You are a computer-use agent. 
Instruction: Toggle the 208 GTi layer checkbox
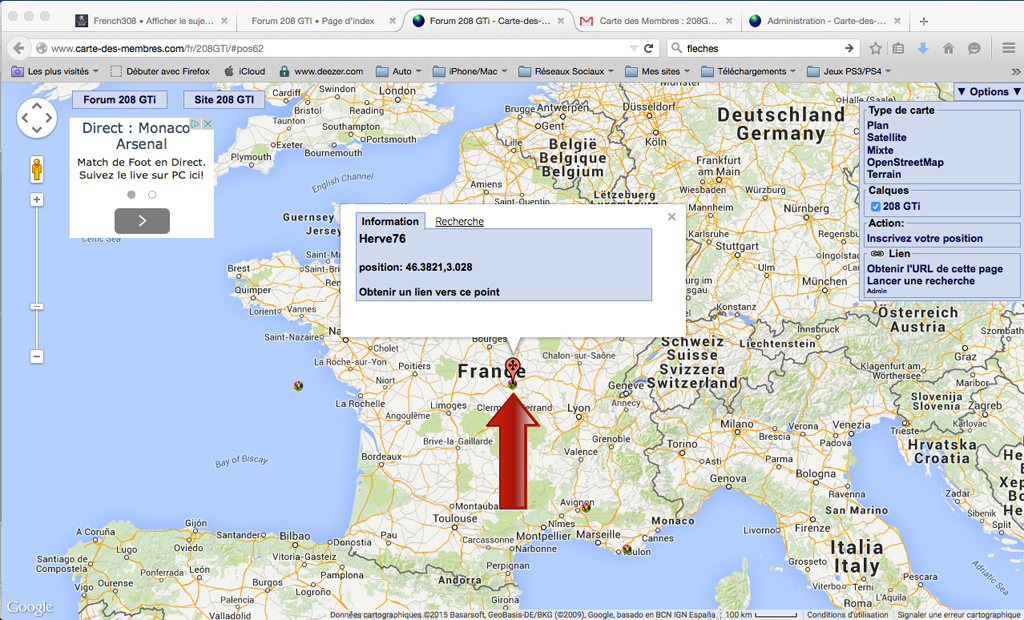coord(876,206)
